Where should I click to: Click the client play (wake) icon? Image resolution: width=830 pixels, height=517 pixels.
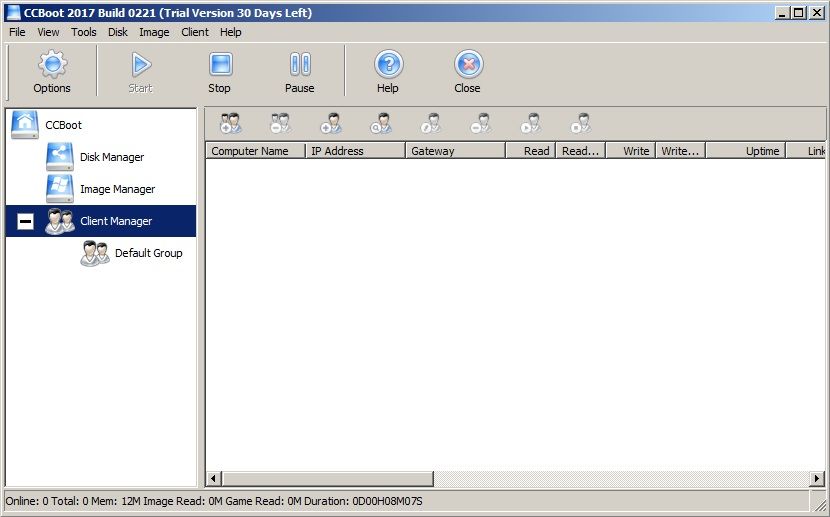point(530,123)
